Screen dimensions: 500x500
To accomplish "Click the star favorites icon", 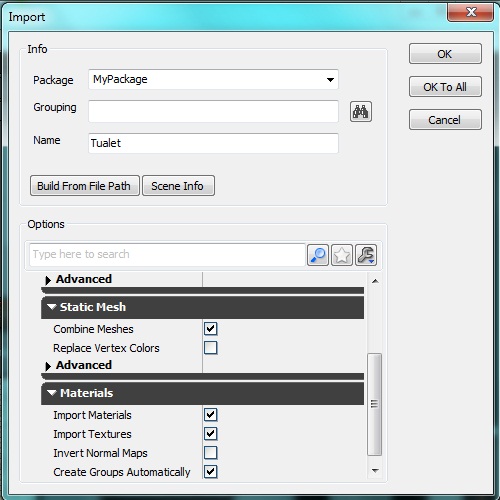I will 342,255.
